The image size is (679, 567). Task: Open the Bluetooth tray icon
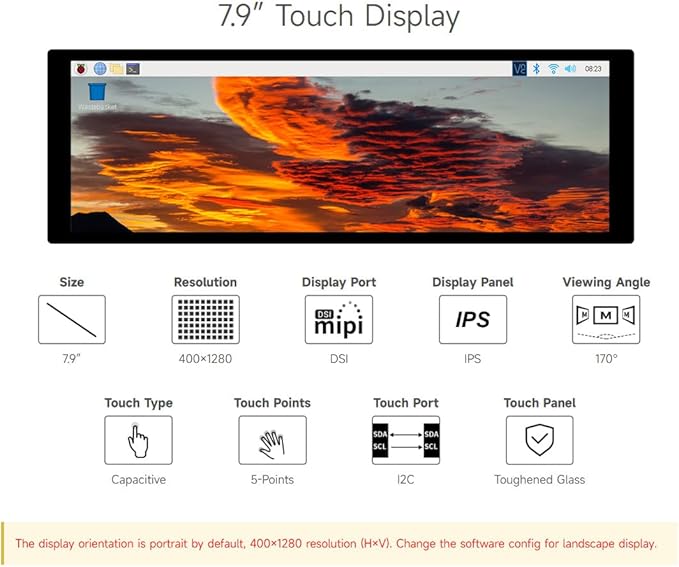537,68
